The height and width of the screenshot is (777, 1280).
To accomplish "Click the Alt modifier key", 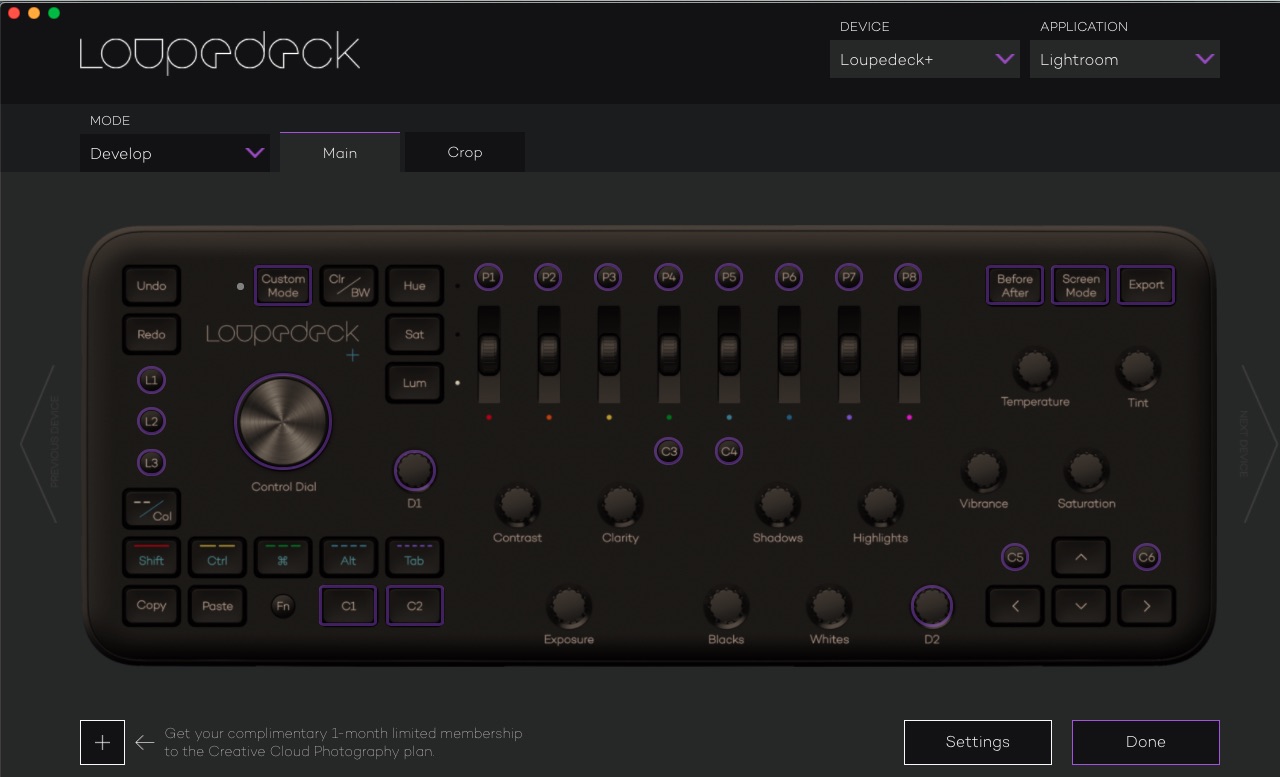I will pyautogui.click(x=348, y=558).
